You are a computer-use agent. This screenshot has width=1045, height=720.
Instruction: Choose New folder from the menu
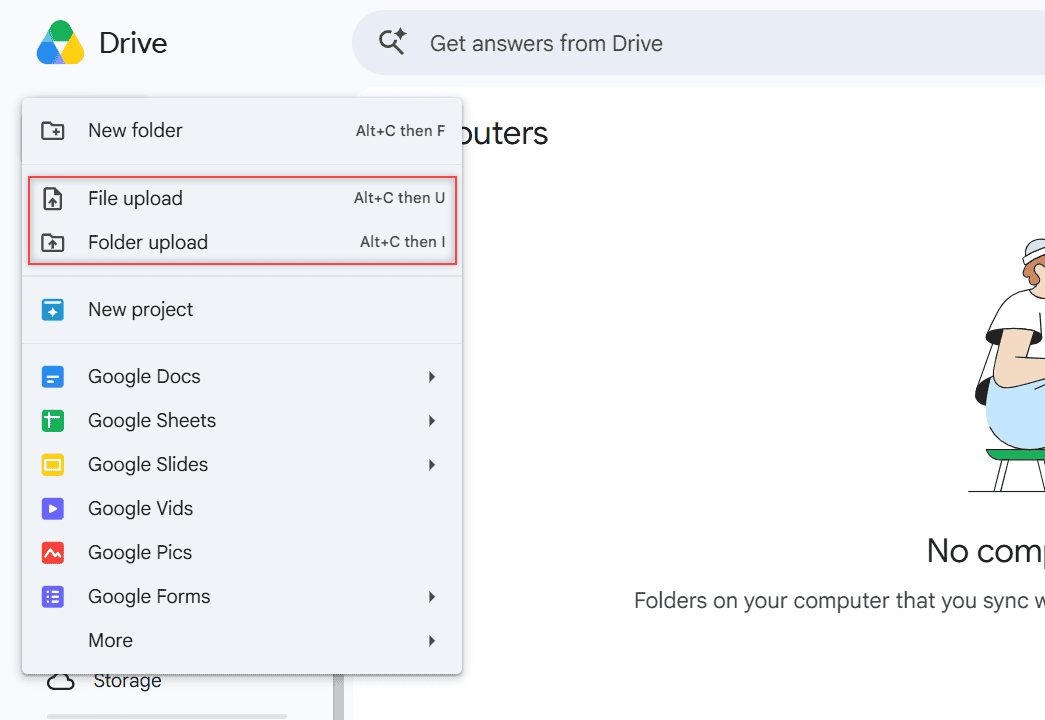point(242,131)
